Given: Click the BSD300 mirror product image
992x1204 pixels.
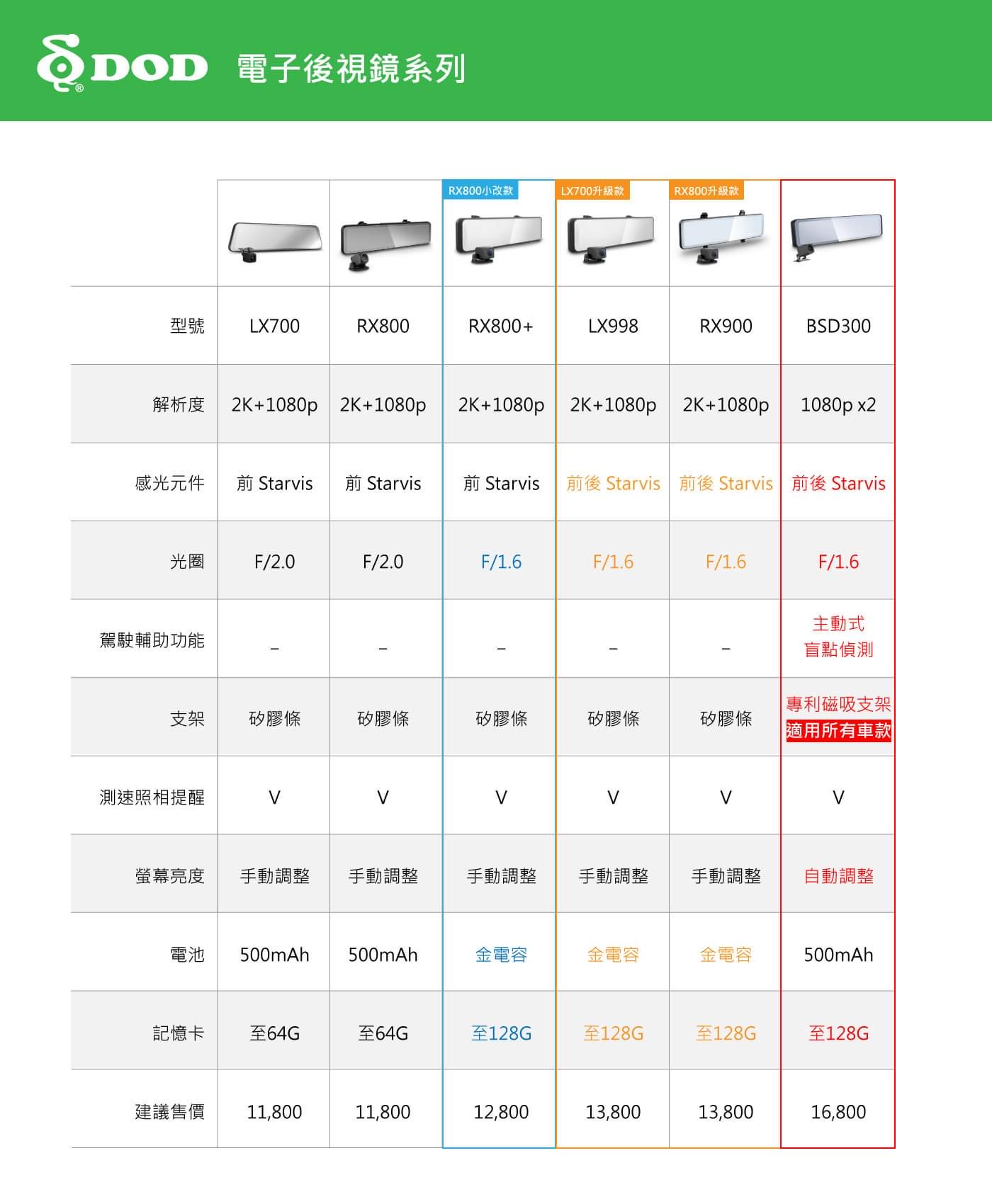Looking at the screenshot, I should tap(837, 239).
